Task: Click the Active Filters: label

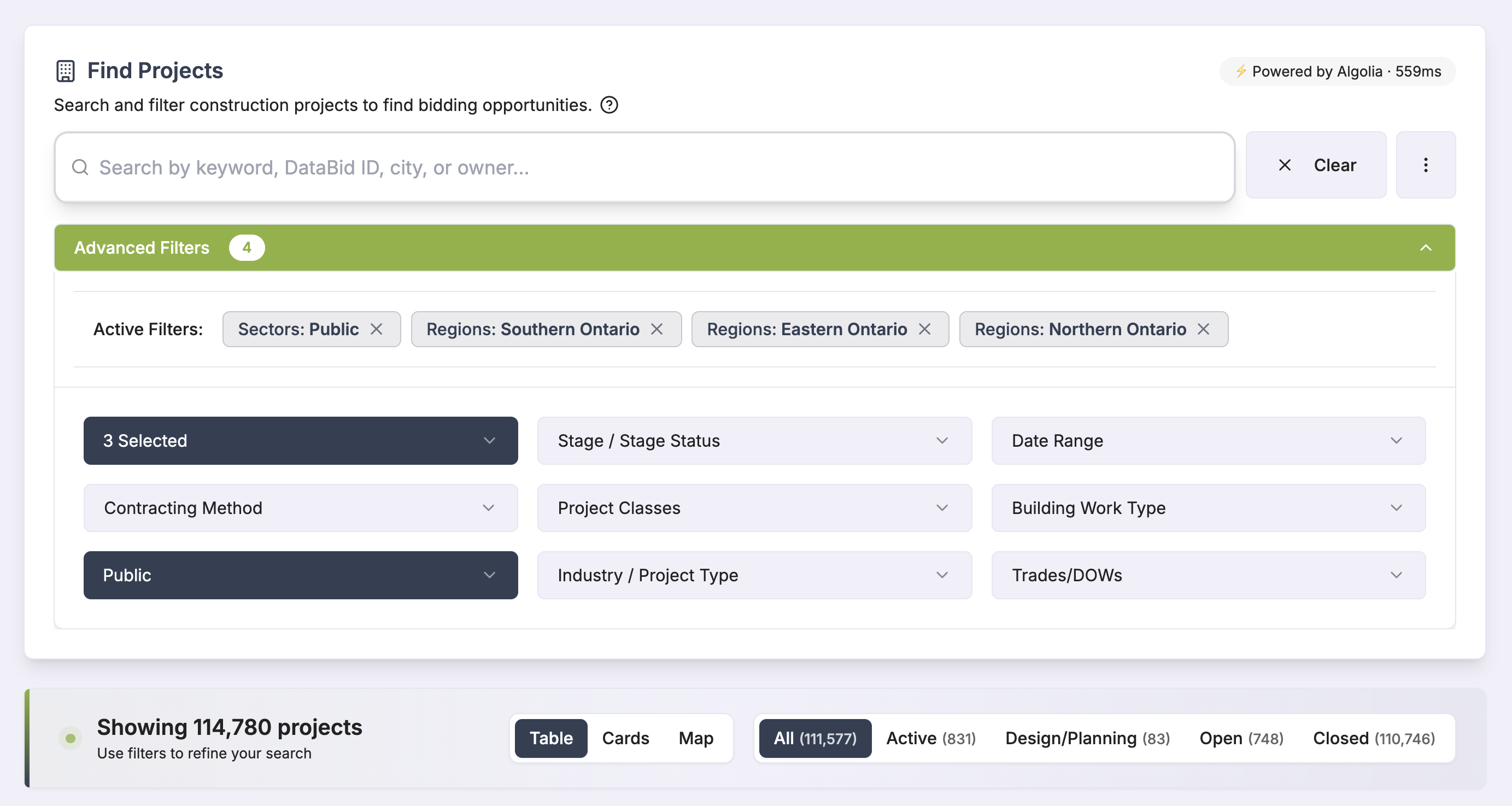Action: click(x=148, y=329)
